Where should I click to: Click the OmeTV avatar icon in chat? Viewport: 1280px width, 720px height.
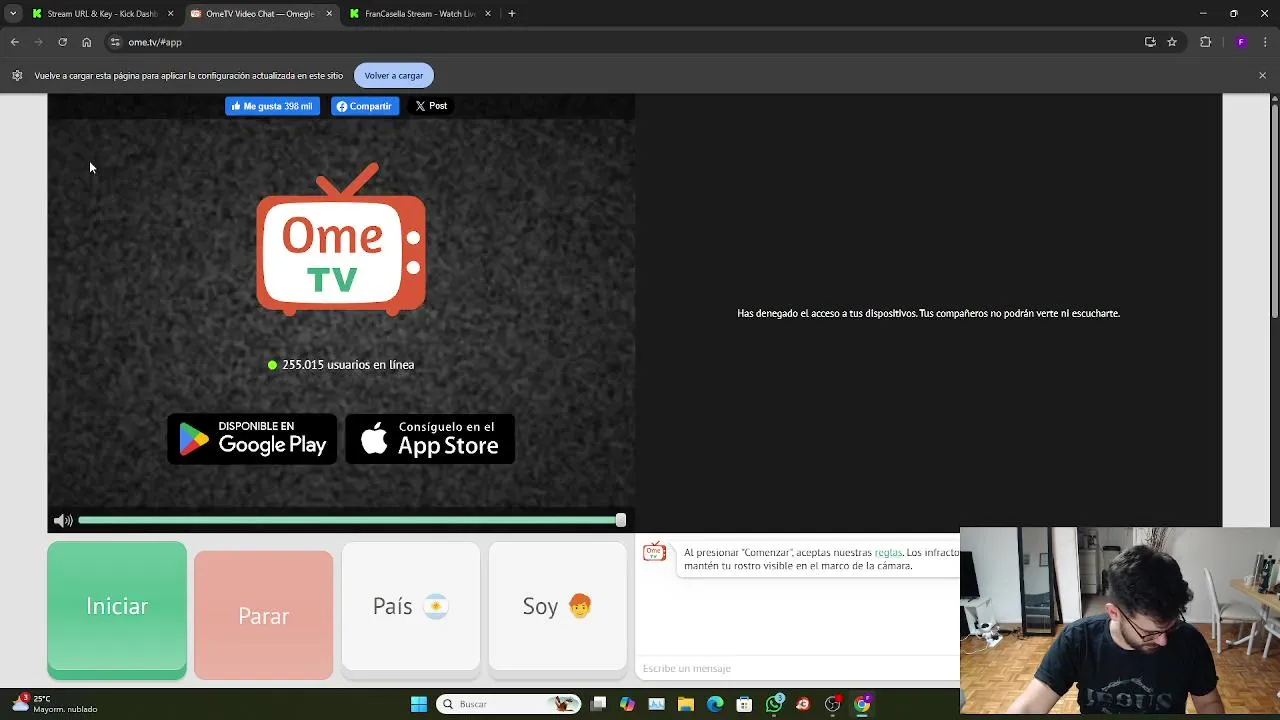[655, 553]
